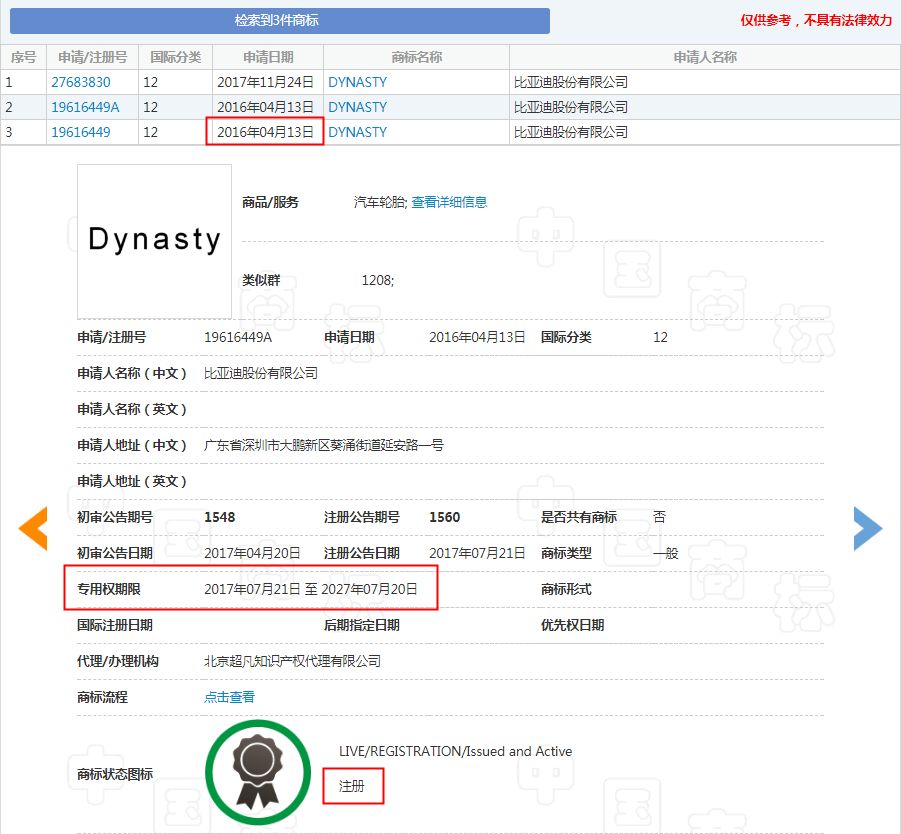Click similar group value 1208;
Screen dimensions: 901x834
pyautogui.click(x=378, y=280)
